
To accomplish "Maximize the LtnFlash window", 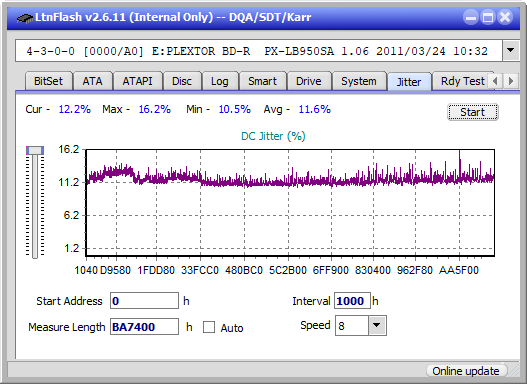I will pos(488,17).
